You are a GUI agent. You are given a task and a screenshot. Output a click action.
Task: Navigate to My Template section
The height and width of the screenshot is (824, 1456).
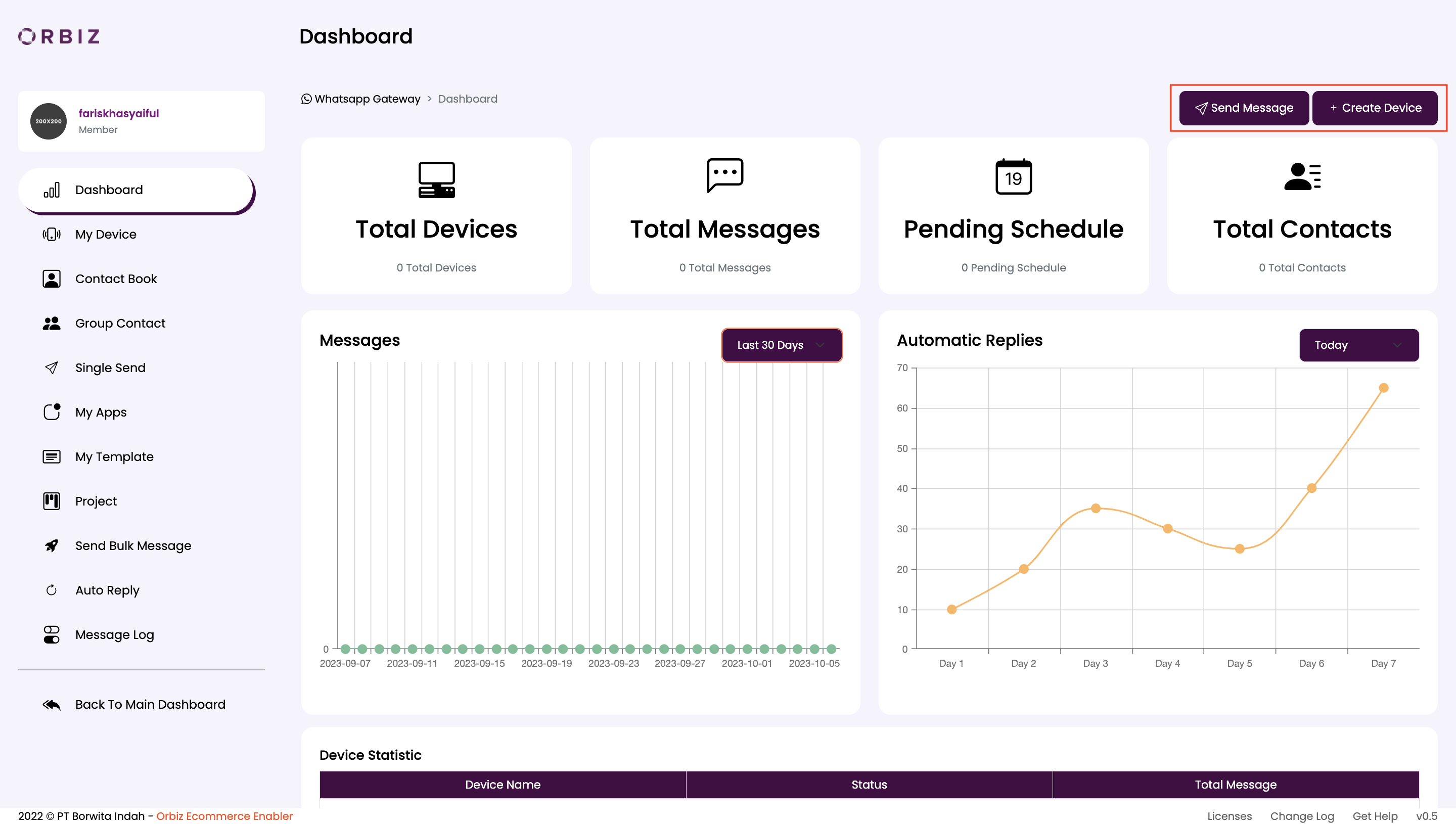[113, 457]
